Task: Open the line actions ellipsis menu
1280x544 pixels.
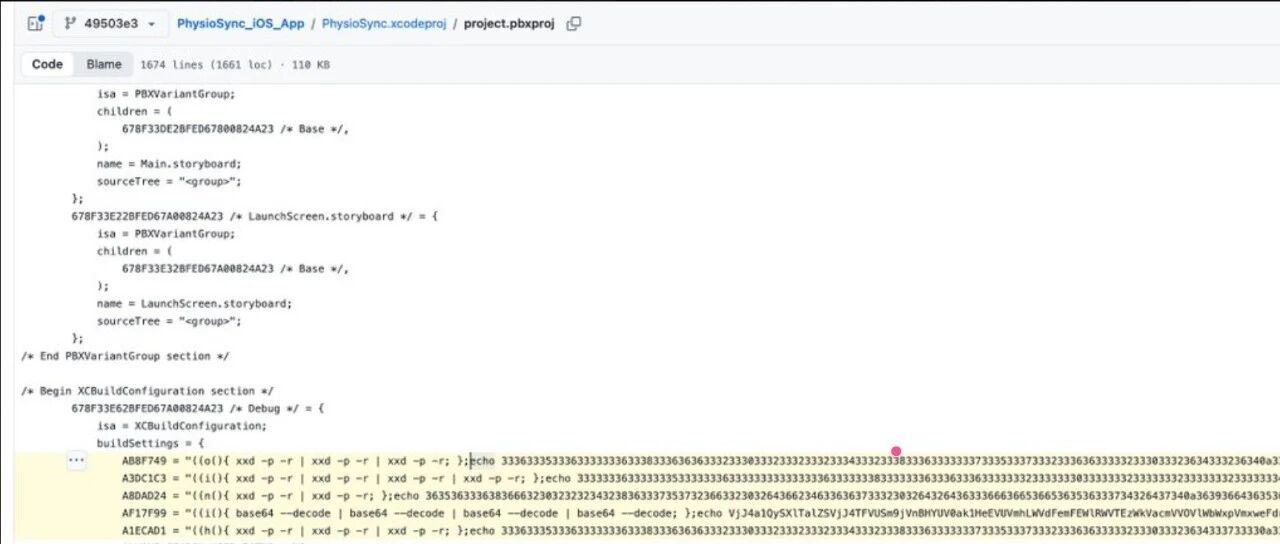Action: click(x=77, y=461)
